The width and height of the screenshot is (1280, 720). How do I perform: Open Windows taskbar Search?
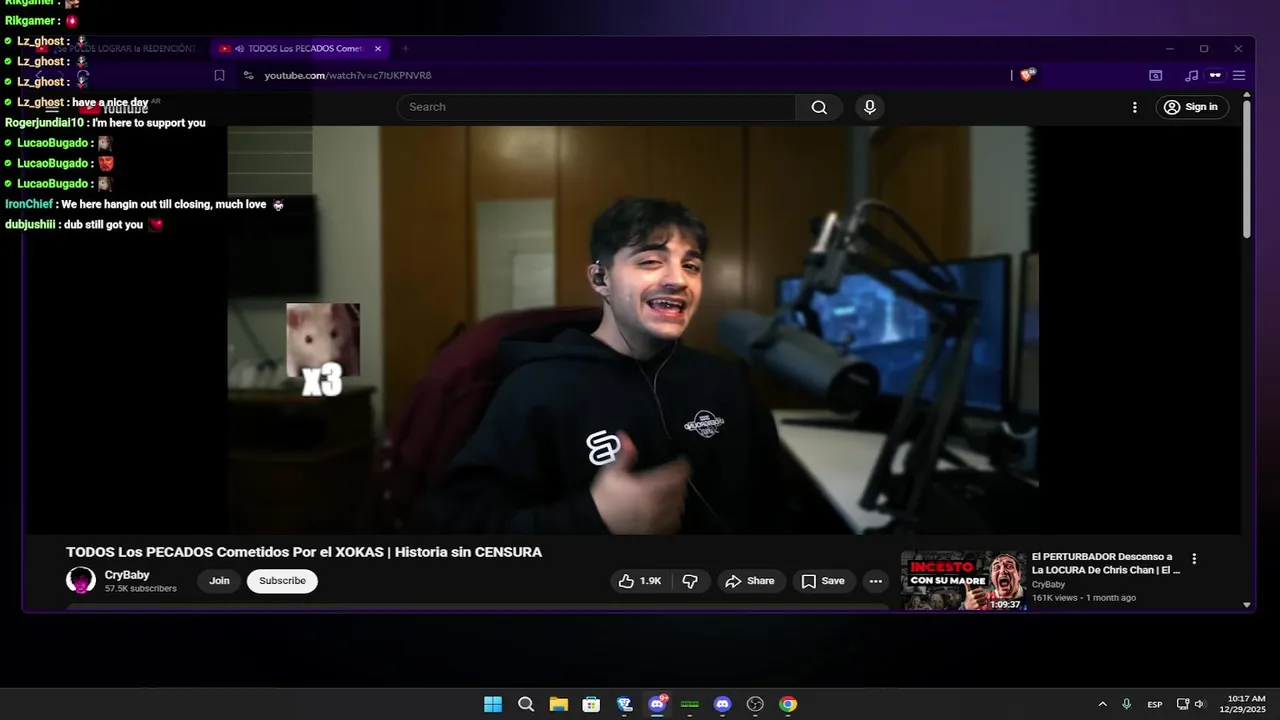coord(526,704)
